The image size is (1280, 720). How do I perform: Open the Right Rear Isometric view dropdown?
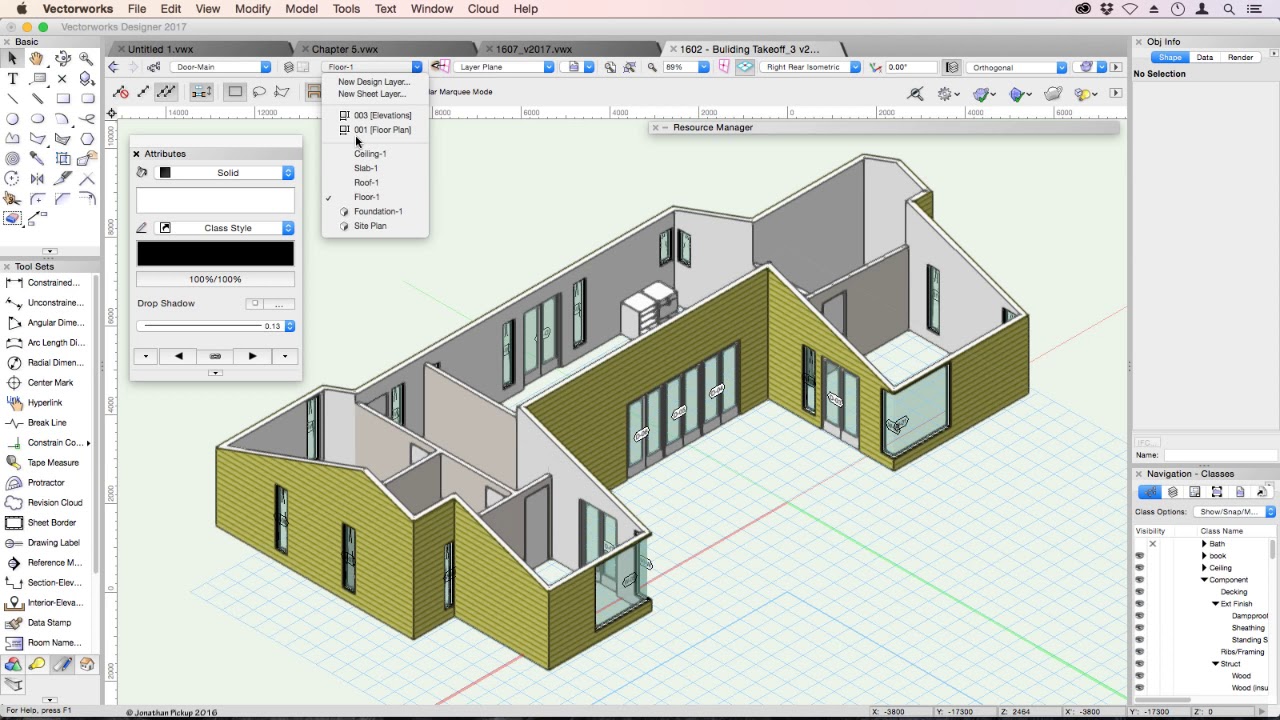coord(811,67)
